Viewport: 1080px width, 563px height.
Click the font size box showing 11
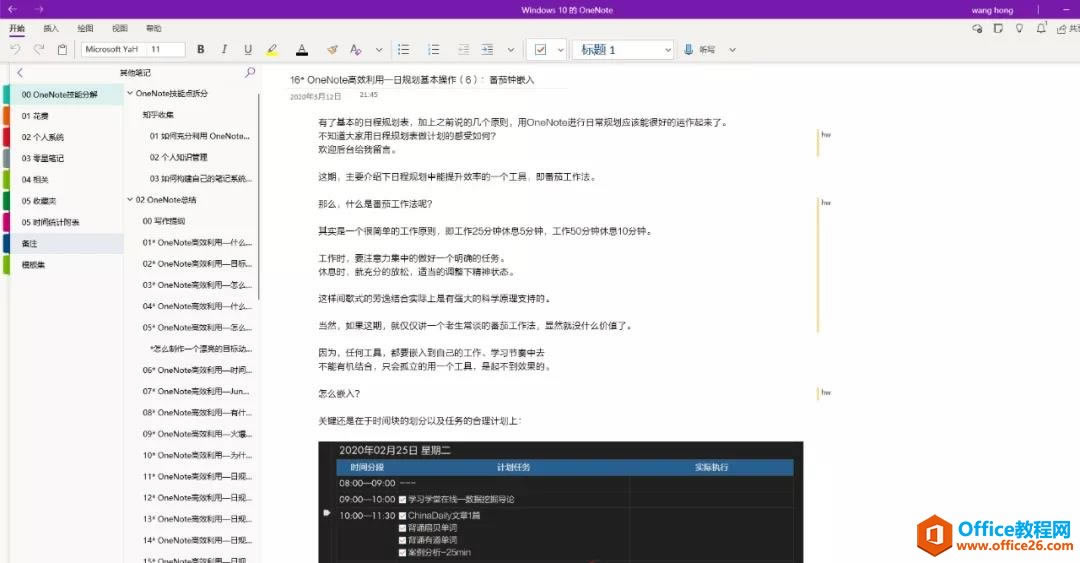click(x=166, y=50)
